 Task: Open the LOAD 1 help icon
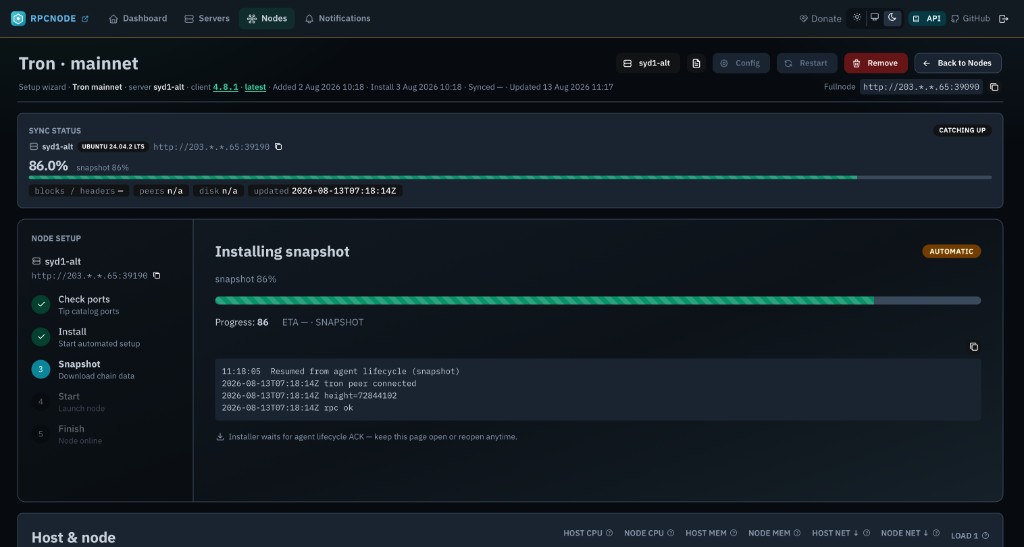tap(985, 535)
